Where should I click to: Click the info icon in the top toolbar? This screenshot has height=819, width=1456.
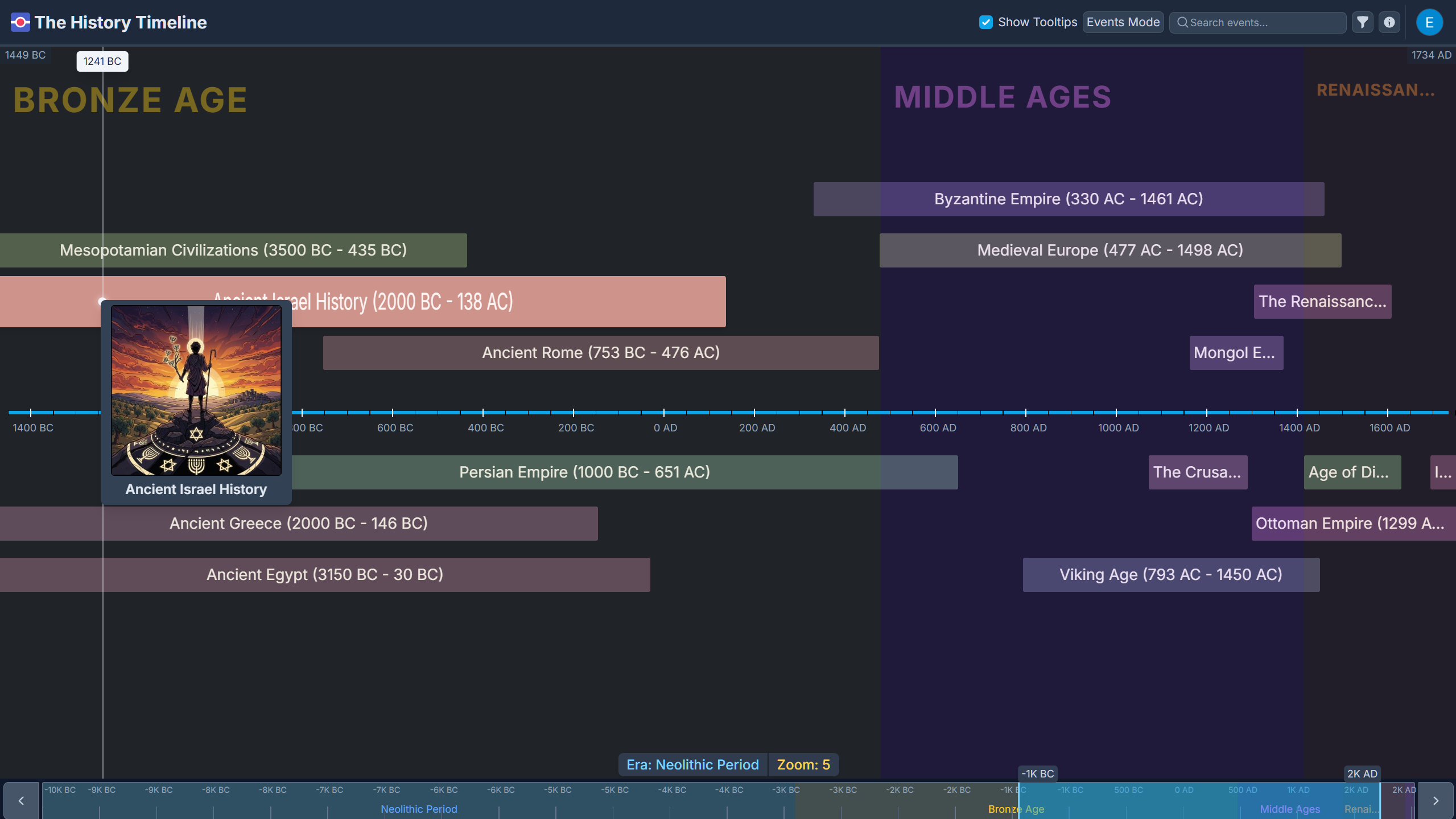[x=1389, y=22]
